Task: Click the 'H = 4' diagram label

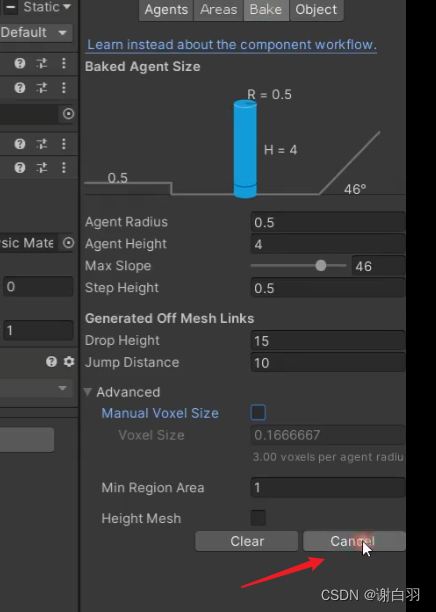Action: tap(280, 150)
